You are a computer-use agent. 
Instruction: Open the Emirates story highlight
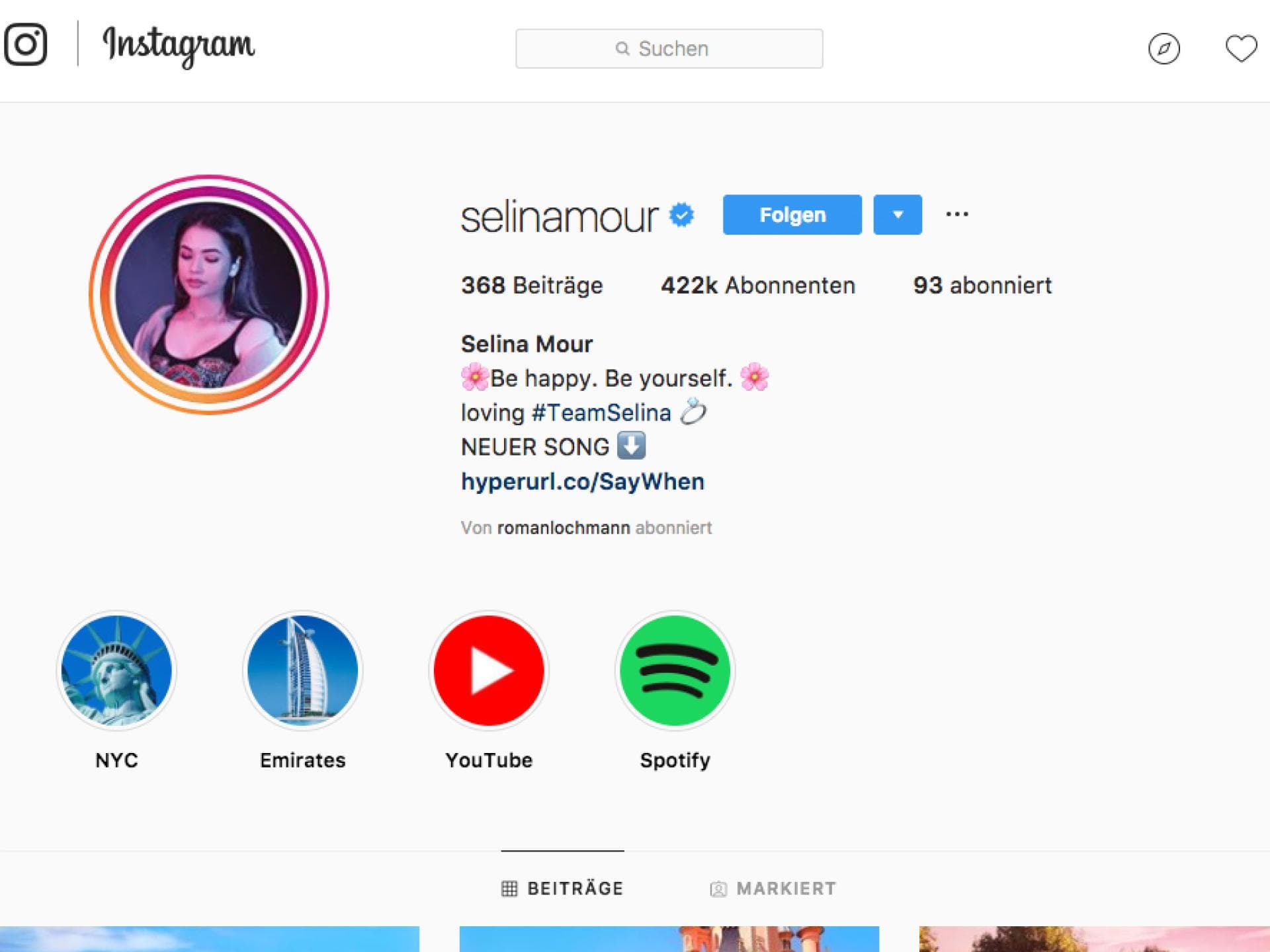[302, 670]
